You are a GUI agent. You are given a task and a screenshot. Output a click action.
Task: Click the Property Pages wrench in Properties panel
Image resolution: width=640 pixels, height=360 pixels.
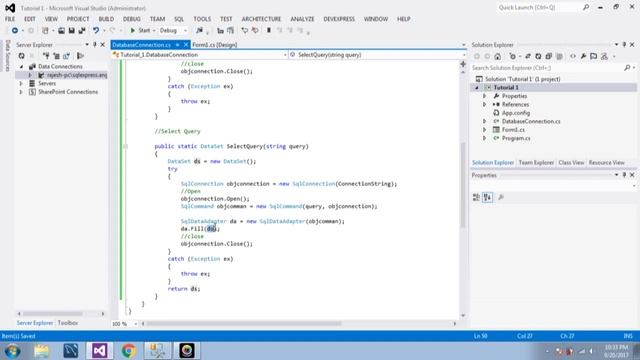pyautogui.click(x=501, y=197)
